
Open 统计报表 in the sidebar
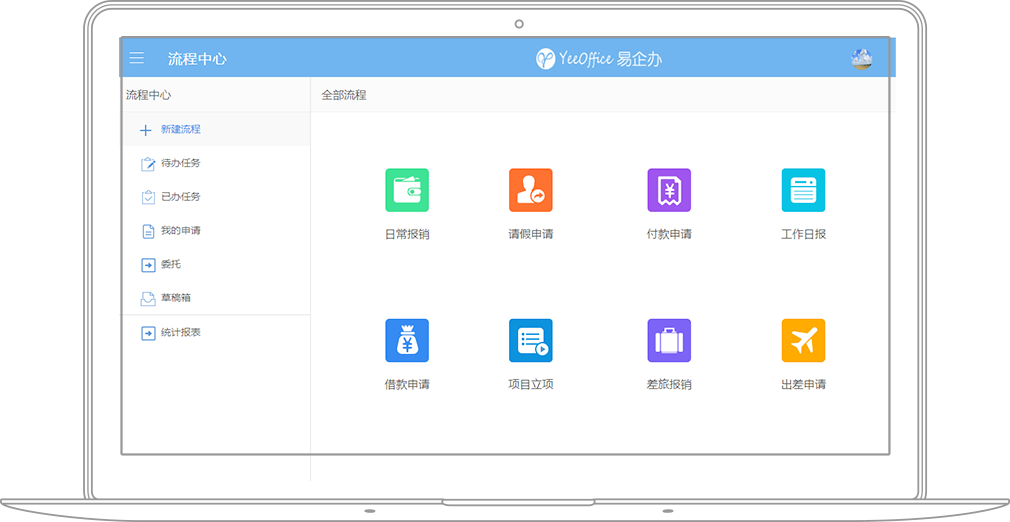[180, 332]
